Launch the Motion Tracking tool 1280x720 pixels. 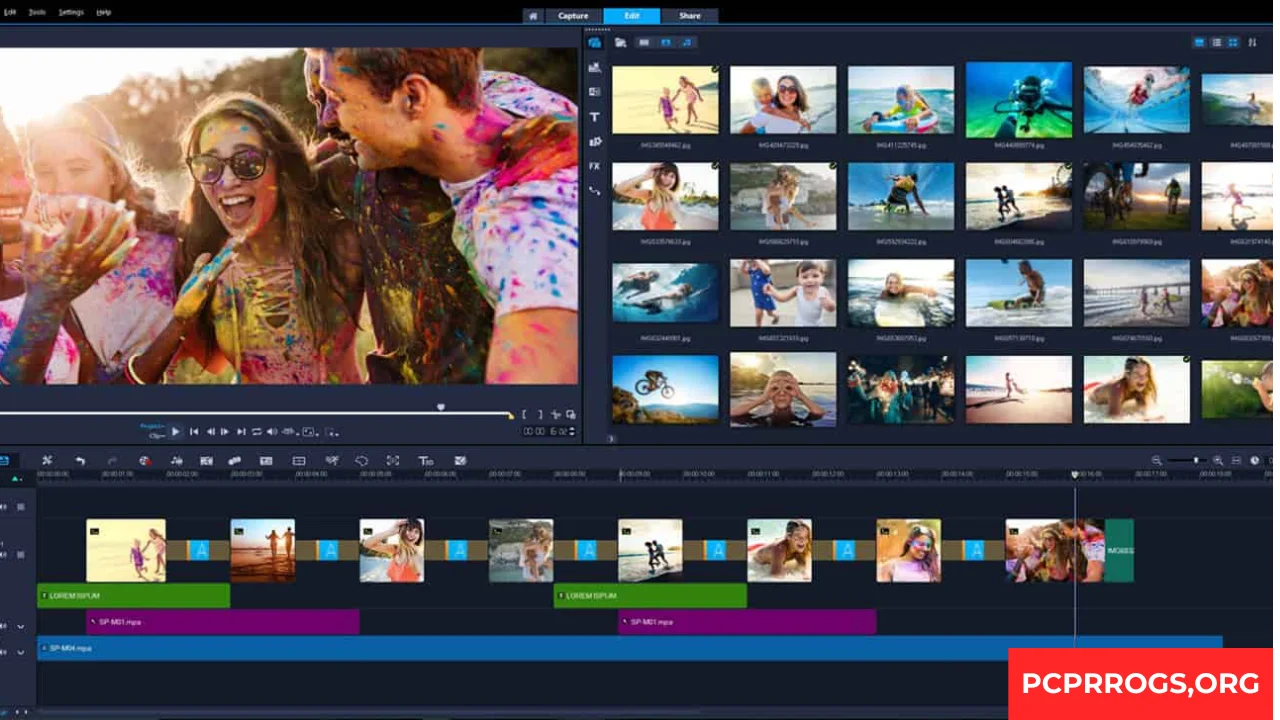[235, 460]
